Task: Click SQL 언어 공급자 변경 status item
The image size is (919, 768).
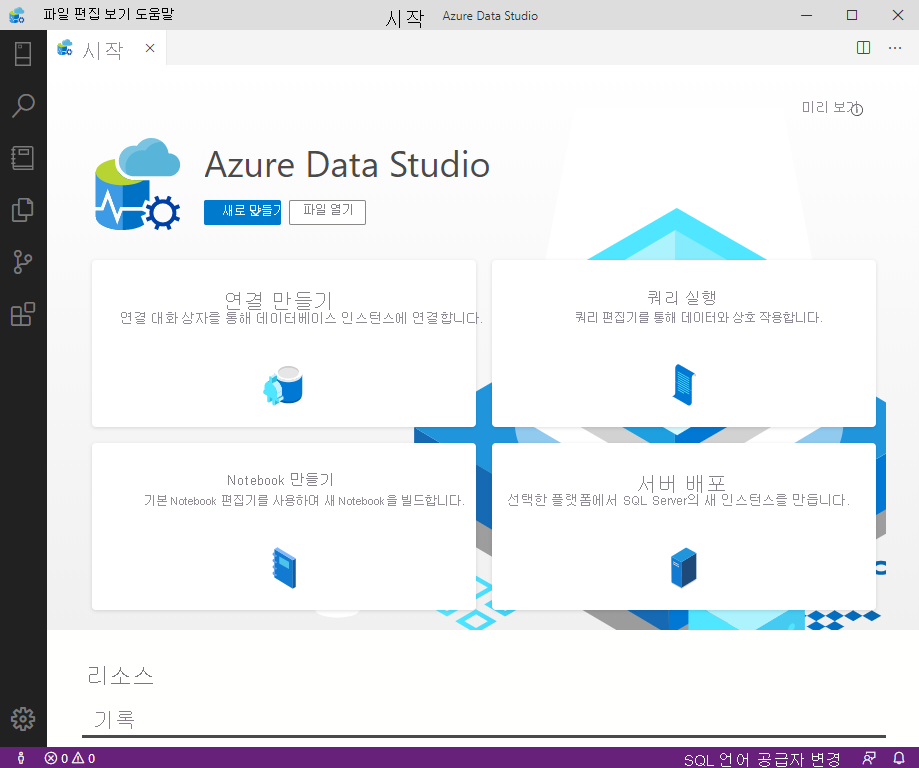Action: point(762,759)
